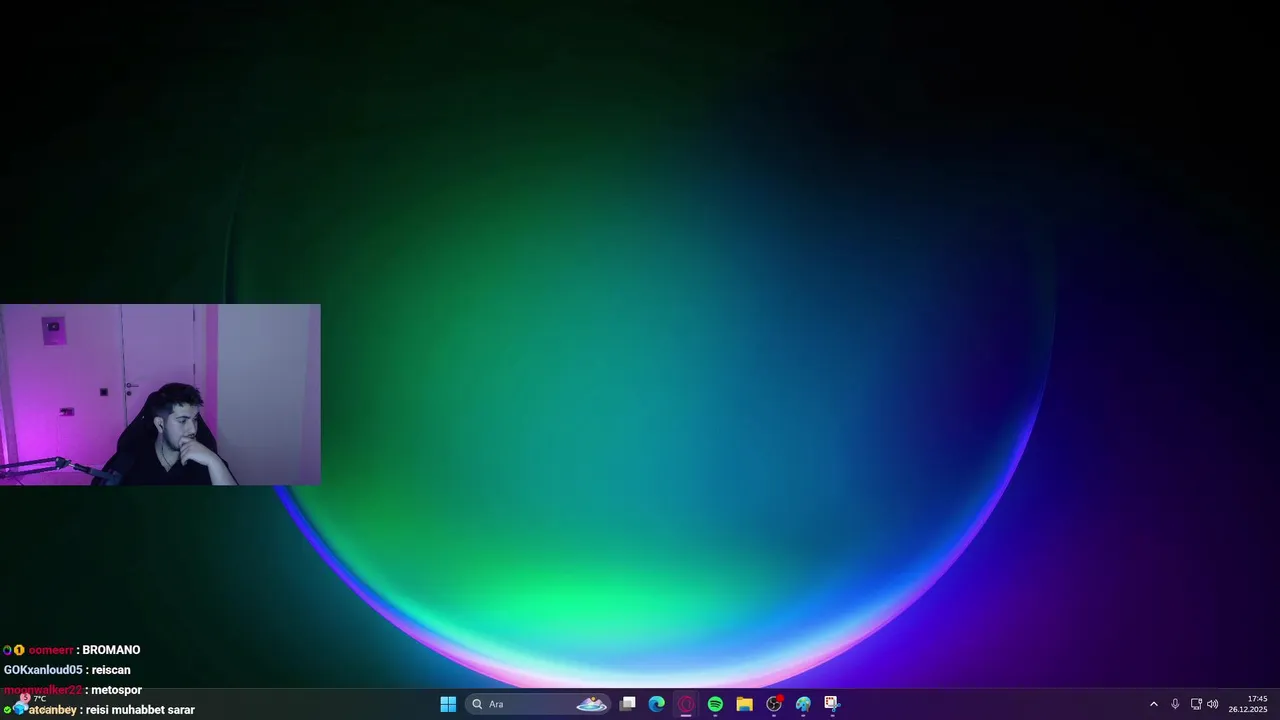The image size is (1280, 720).
Task: Click chat message 'metospor'
Action: coord(116,690)
